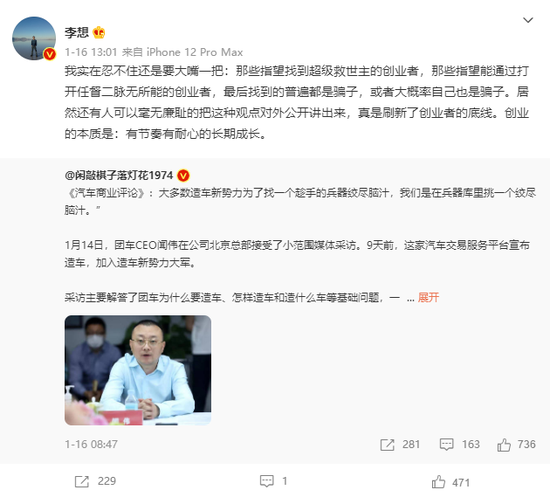Open the 李想 username link
The image size is (550, 497).
click(76, 33)
